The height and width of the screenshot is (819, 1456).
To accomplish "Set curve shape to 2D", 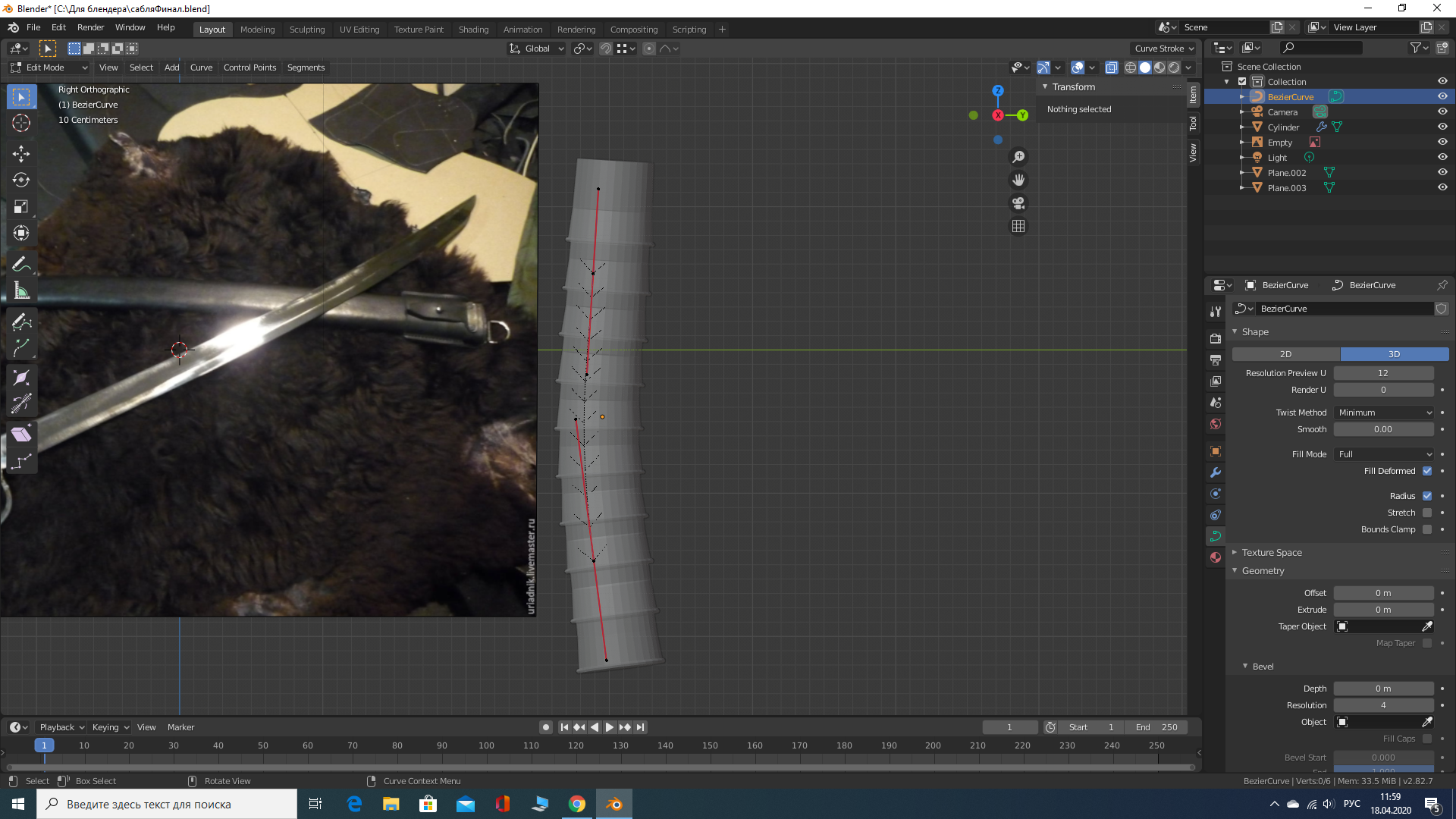I will (1285, 354).
